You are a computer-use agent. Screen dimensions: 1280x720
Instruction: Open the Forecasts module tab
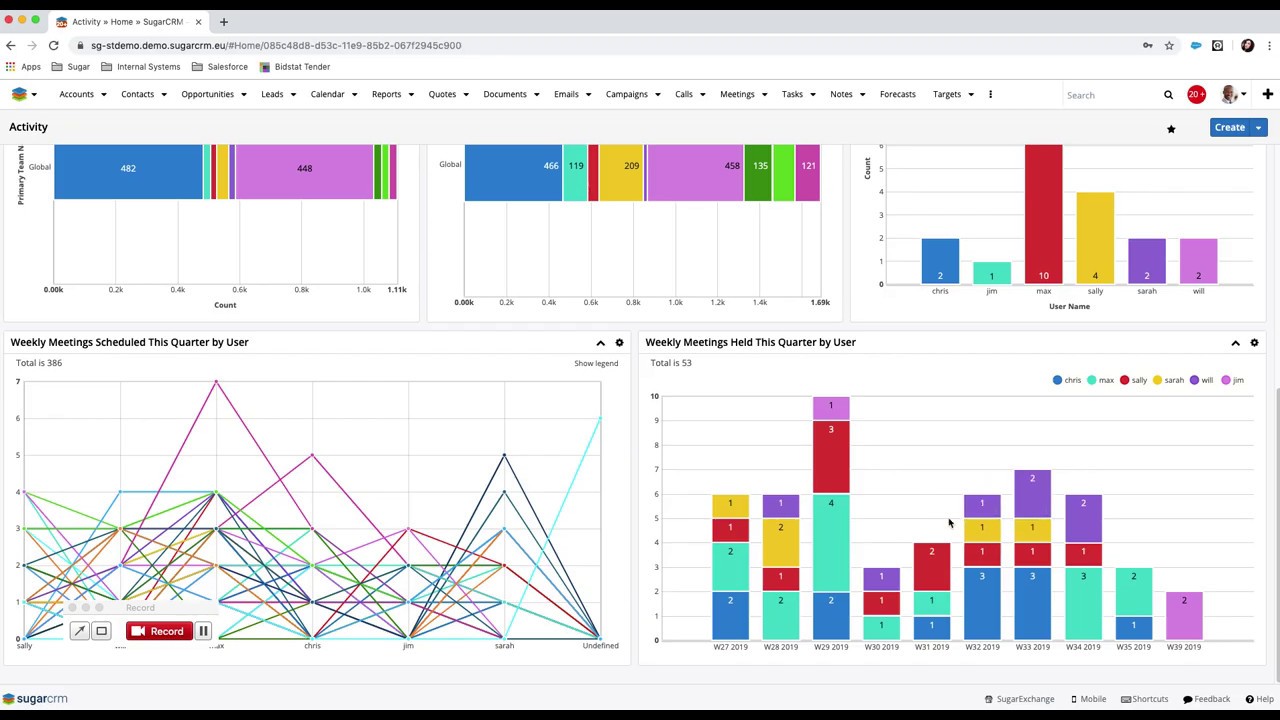point(897,94)
